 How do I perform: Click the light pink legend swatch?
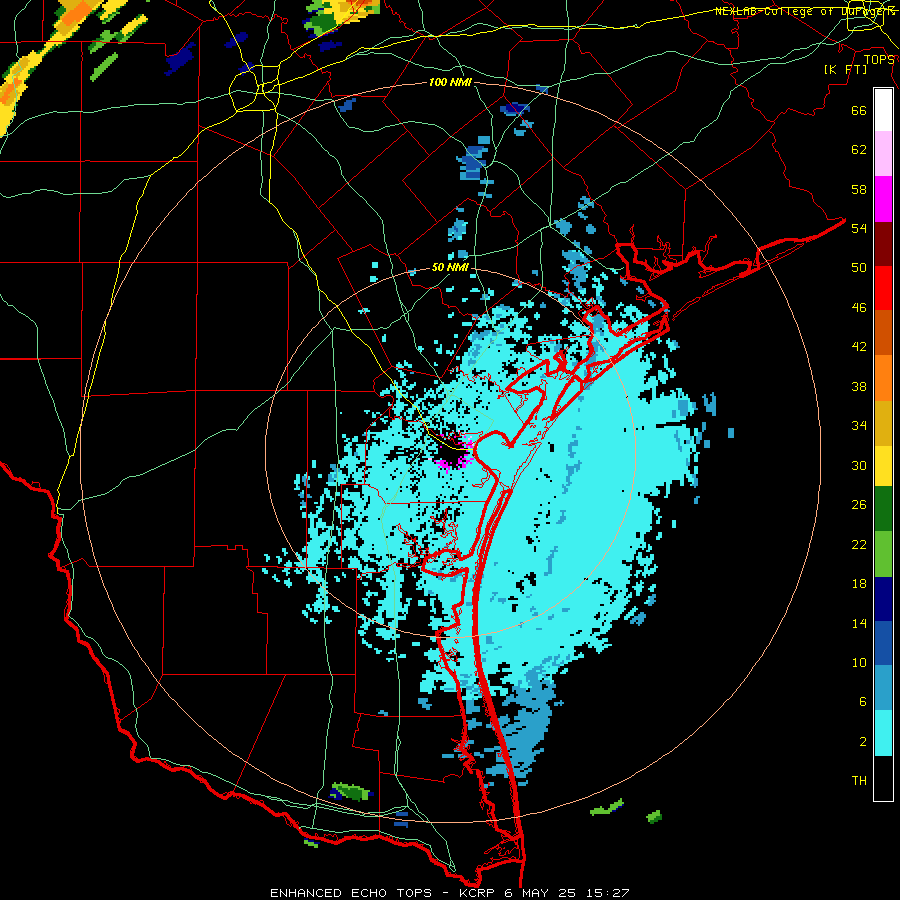click(883, 154)
